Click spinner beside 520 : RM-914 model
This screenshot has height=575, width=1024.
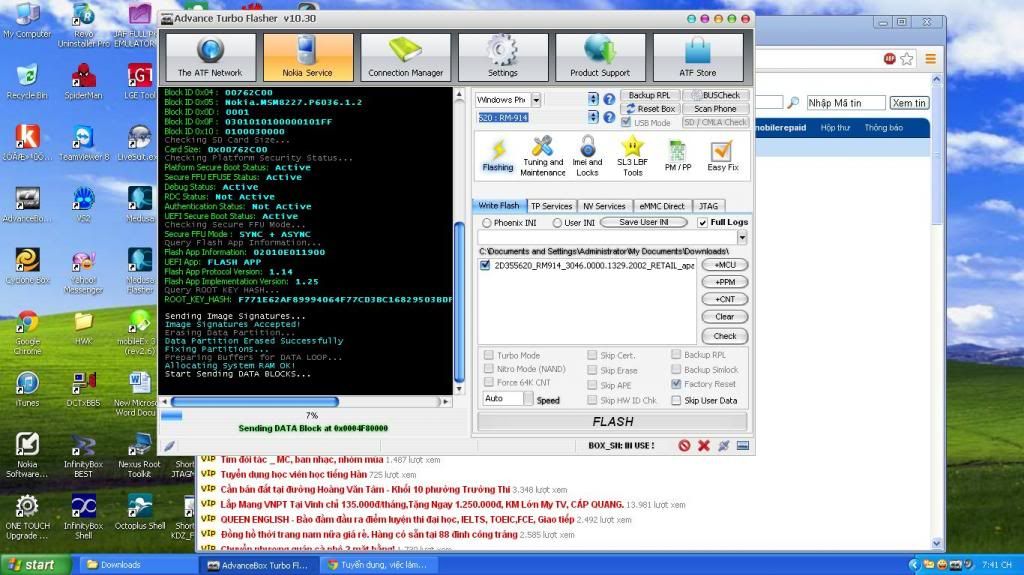[593, 117]
